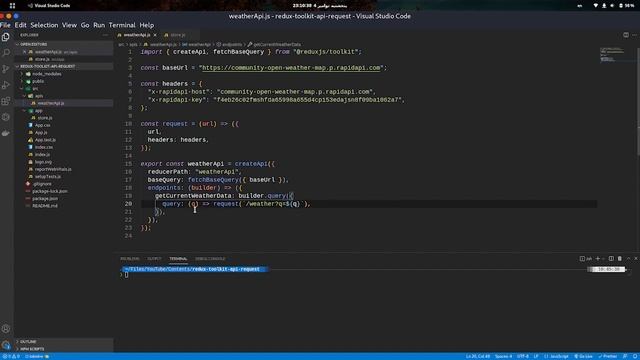The height and width of the screenshot is (360, 640).
Task: Expand the Outline section
Action: [x=64, y=341]
